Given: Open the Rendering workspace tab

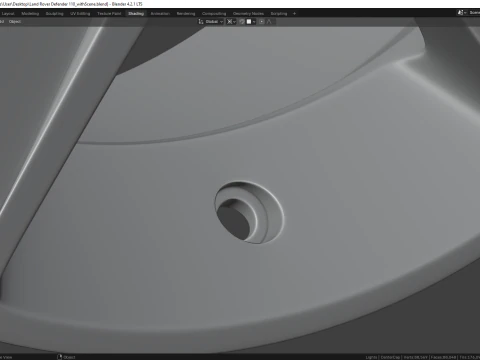Looking at the screenshot, I should [x=186, y=14].
